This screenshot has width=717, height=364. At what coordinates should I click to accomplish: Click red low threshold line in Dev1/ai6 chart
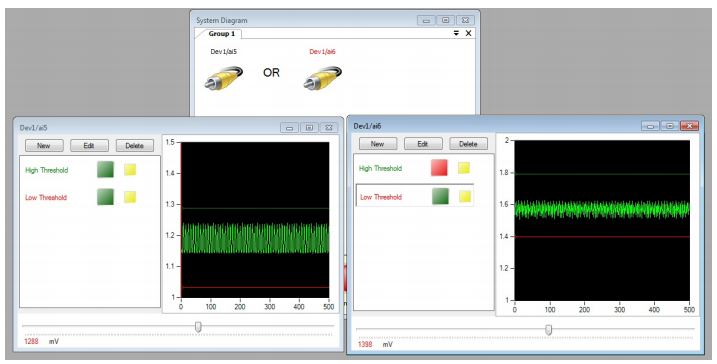tap(602, 236)
